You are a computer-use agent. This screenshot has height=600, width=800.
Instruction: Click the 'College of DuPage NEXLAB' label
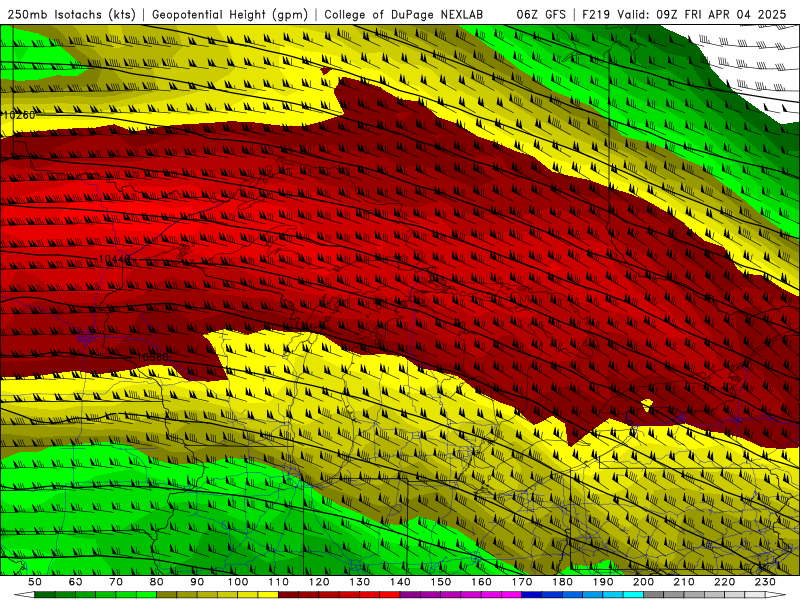click(403, 15)
